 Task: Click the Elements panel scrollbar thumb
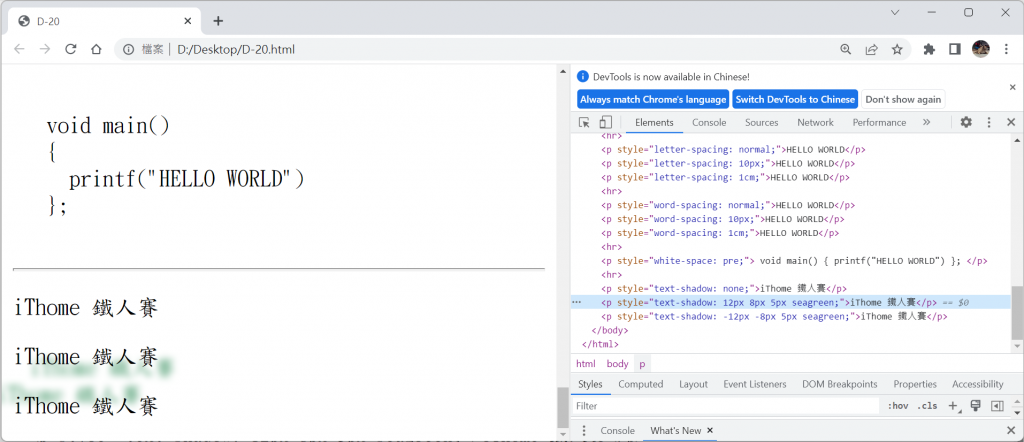[x=1017, y=313]
